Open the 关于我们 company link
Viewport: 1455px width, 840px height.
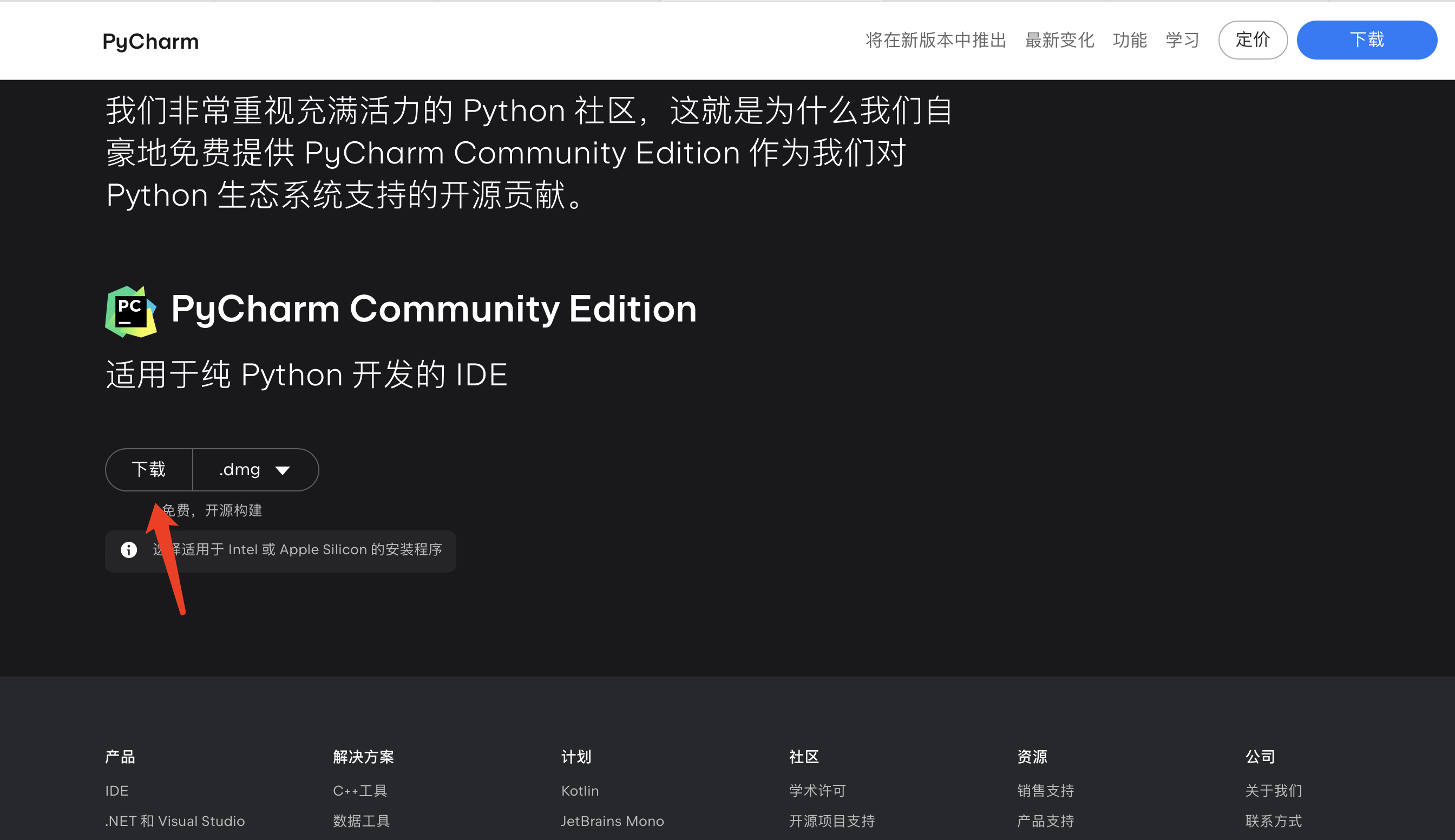click(x=1273, y=790)
